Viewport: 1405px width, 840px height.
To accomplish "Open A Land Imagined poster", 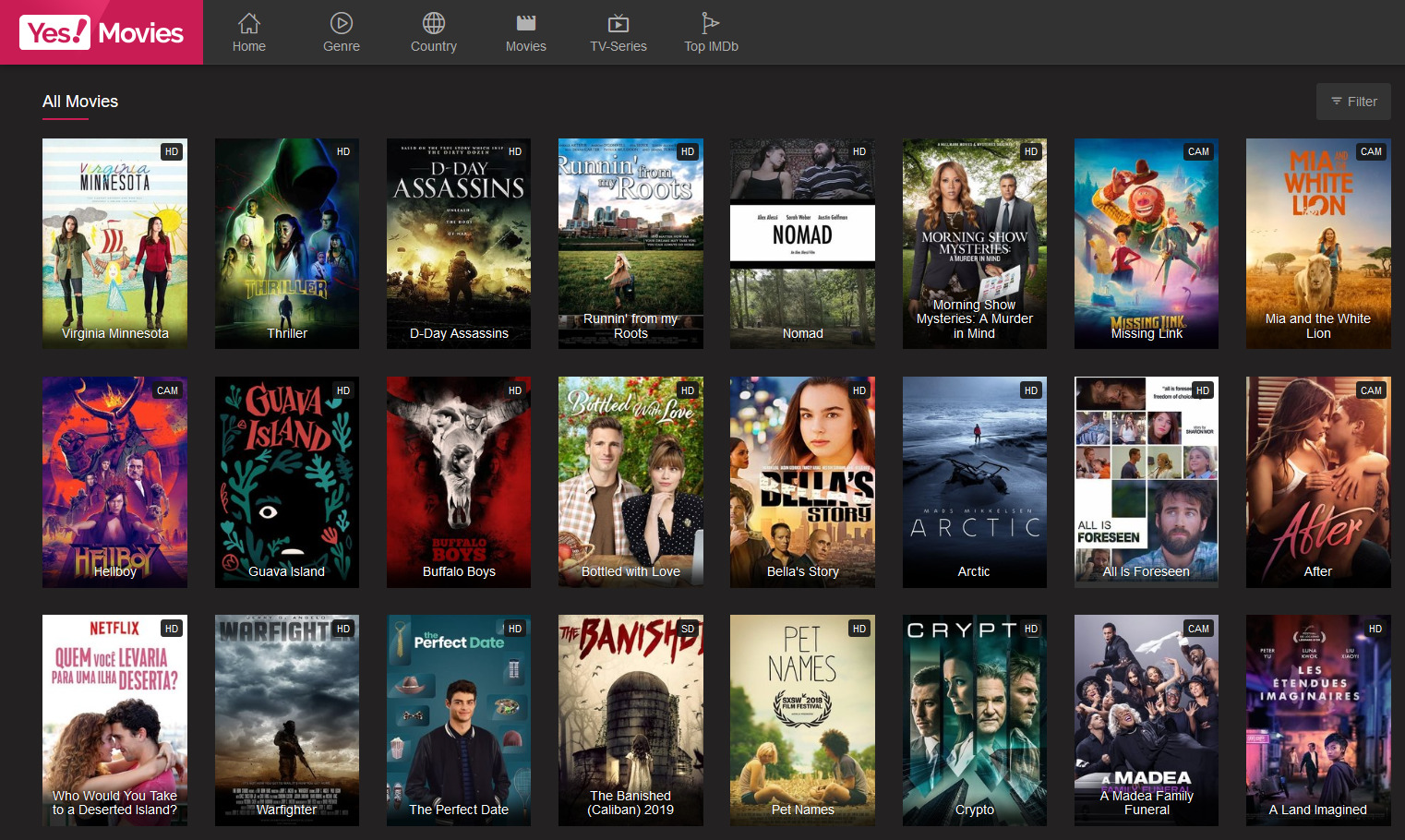I will (x=1318, y=720).
